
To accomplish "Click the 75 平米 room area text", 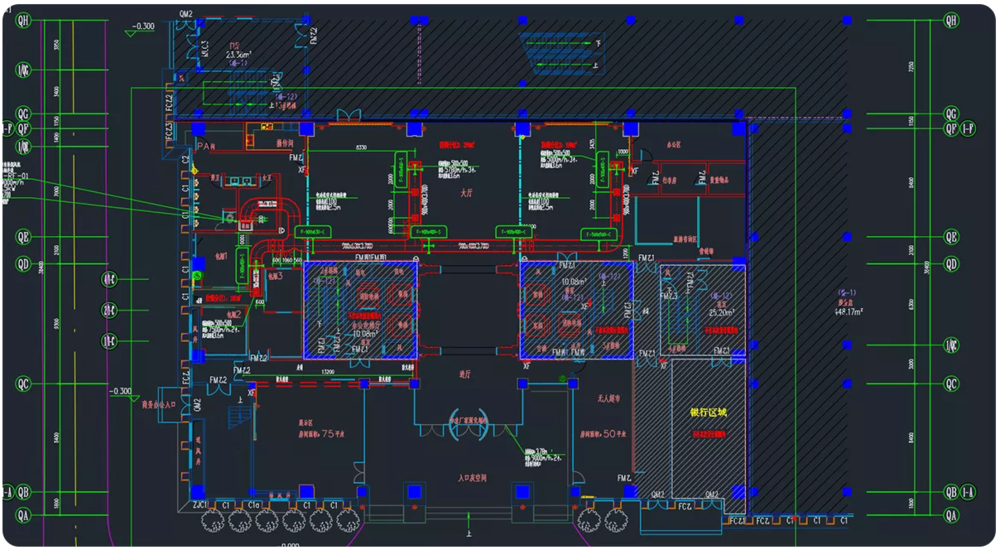I will point(333,433).
